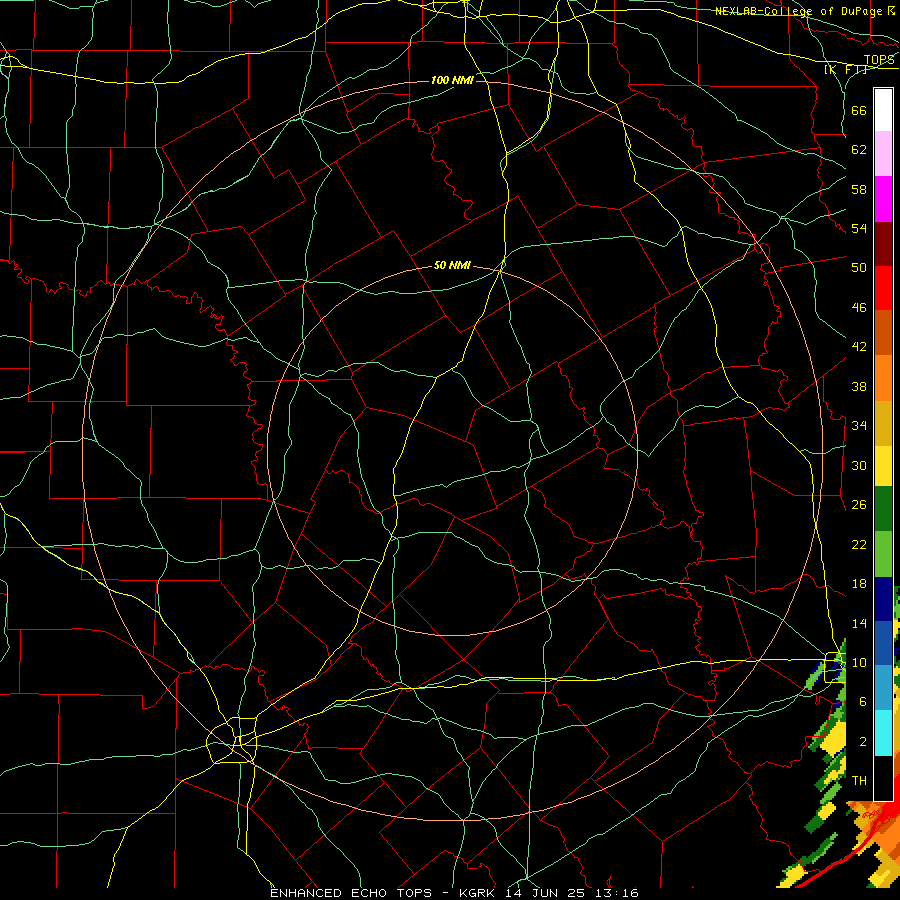900x900 pixels.
Task: Click the legend value "10"
Action: pos(859,662)
